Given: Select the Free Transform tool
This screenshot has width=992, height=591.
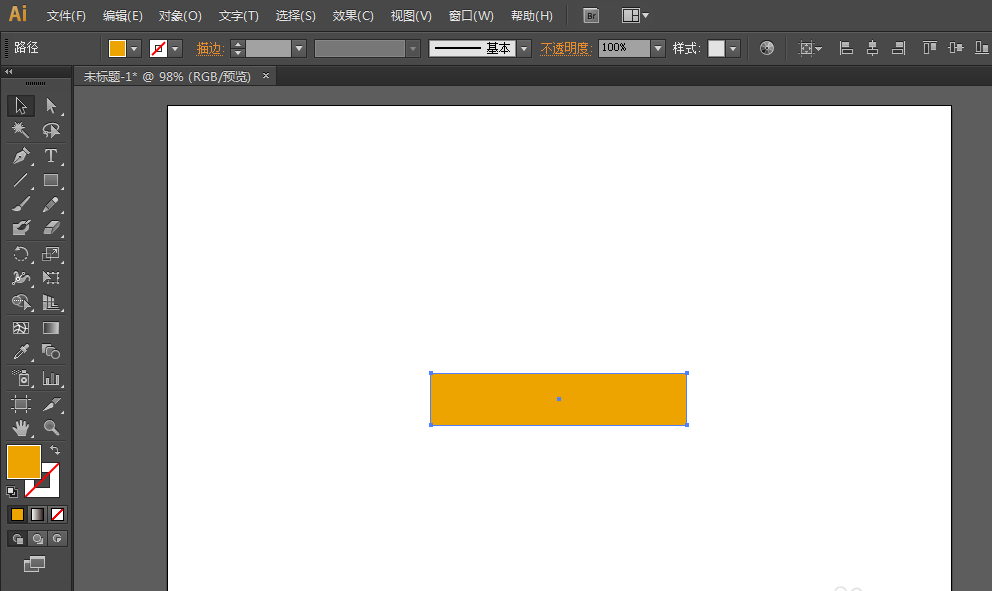Looking at the screenshot, I should (51, 278).
